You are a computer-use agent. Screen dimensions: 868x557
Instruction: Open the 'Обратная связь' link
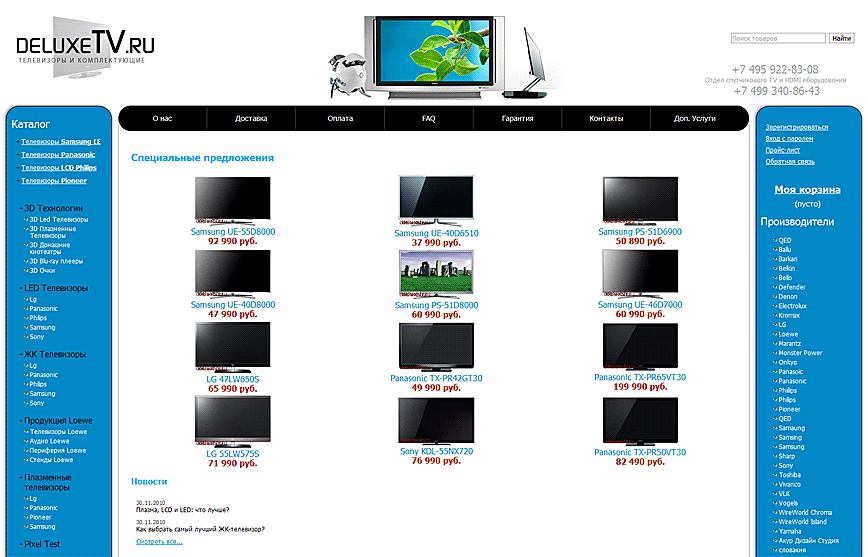(789, 162)
